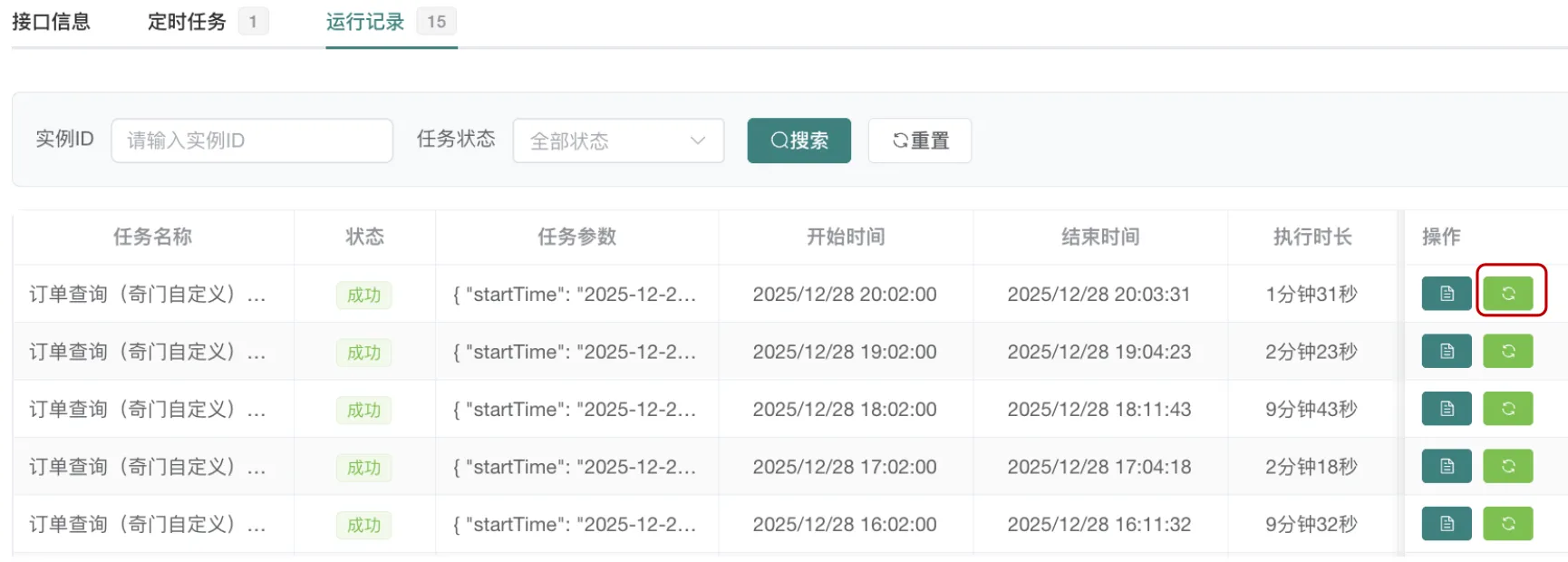Open the 定时任务 tab
This screenshot has width=1568, height=562.
click(x=187, y=22)
